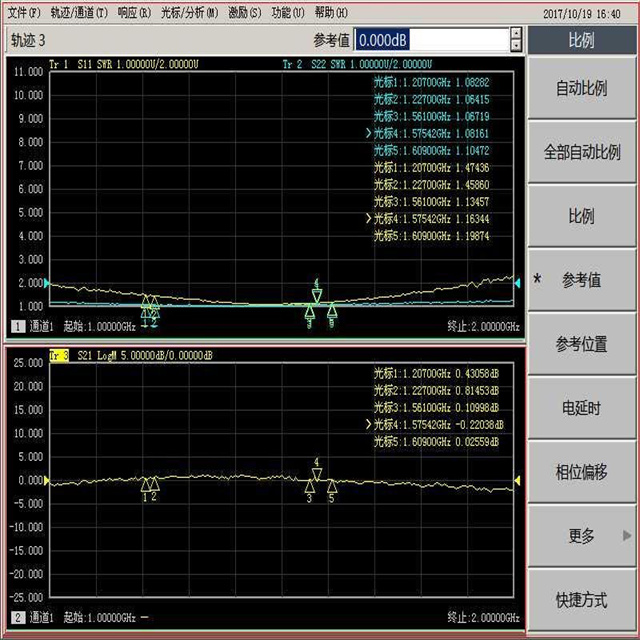Click the Tr 1 S11 SWR trace label
The height and width of the screenshot is (640, 640).
pyautogui.click(x=124, y=64)
